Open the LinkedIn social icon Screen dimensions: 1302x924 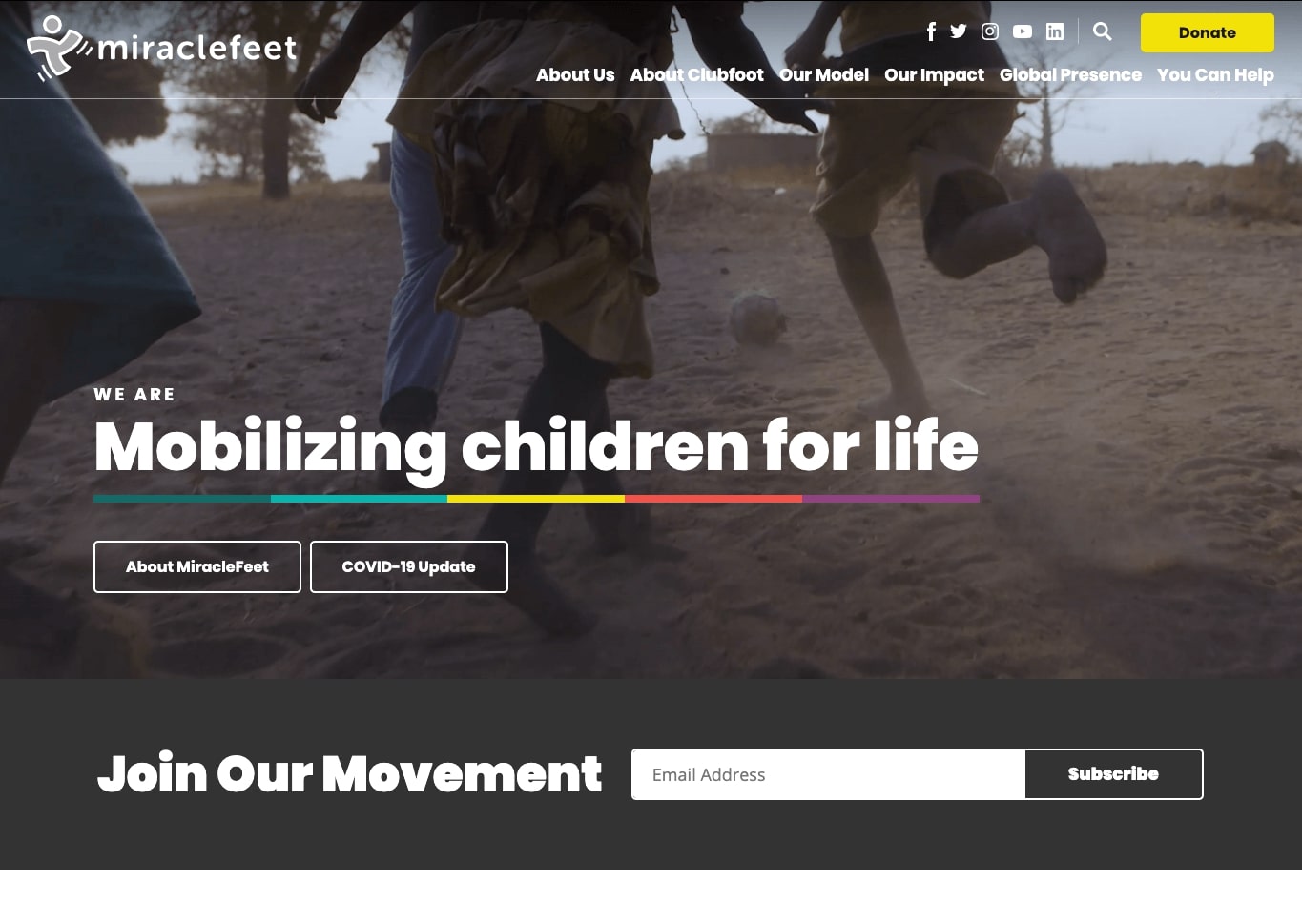pyautogui.click(x=1055, y=31)
